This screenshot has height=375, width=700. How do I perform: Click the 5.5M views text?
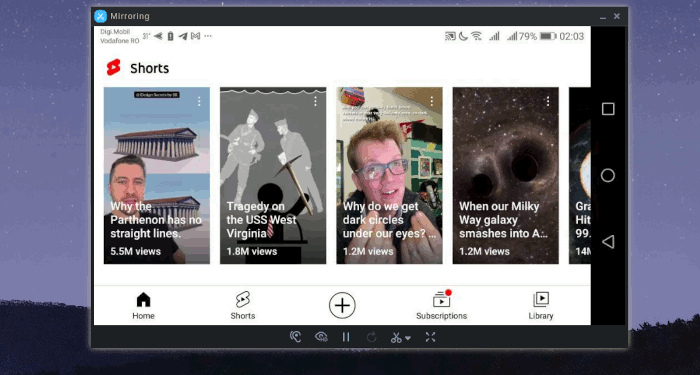pyautogui.click(x=135, y=251)
